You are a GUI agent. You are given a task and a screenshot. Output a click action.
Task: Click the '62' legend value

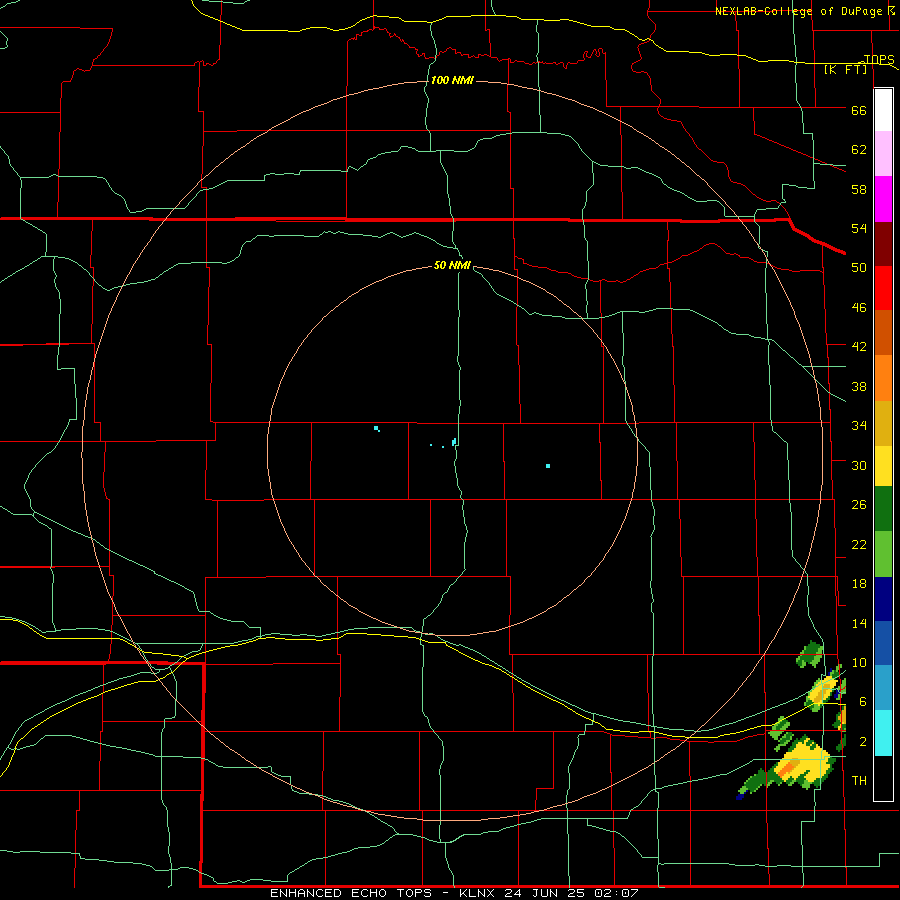coord(859,150)
